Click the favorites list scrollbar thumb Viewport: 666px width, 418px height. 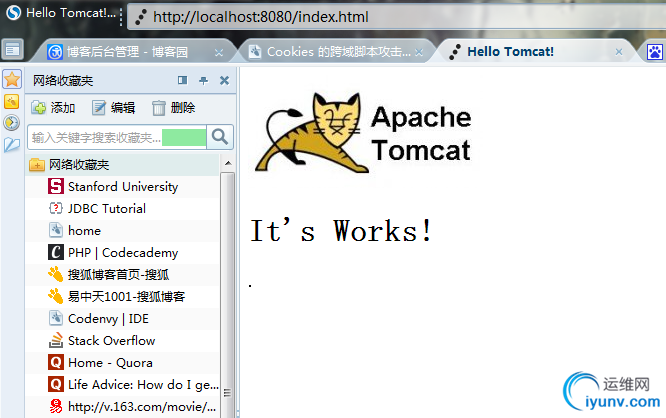pyautogui.click(x=228, y=293)
